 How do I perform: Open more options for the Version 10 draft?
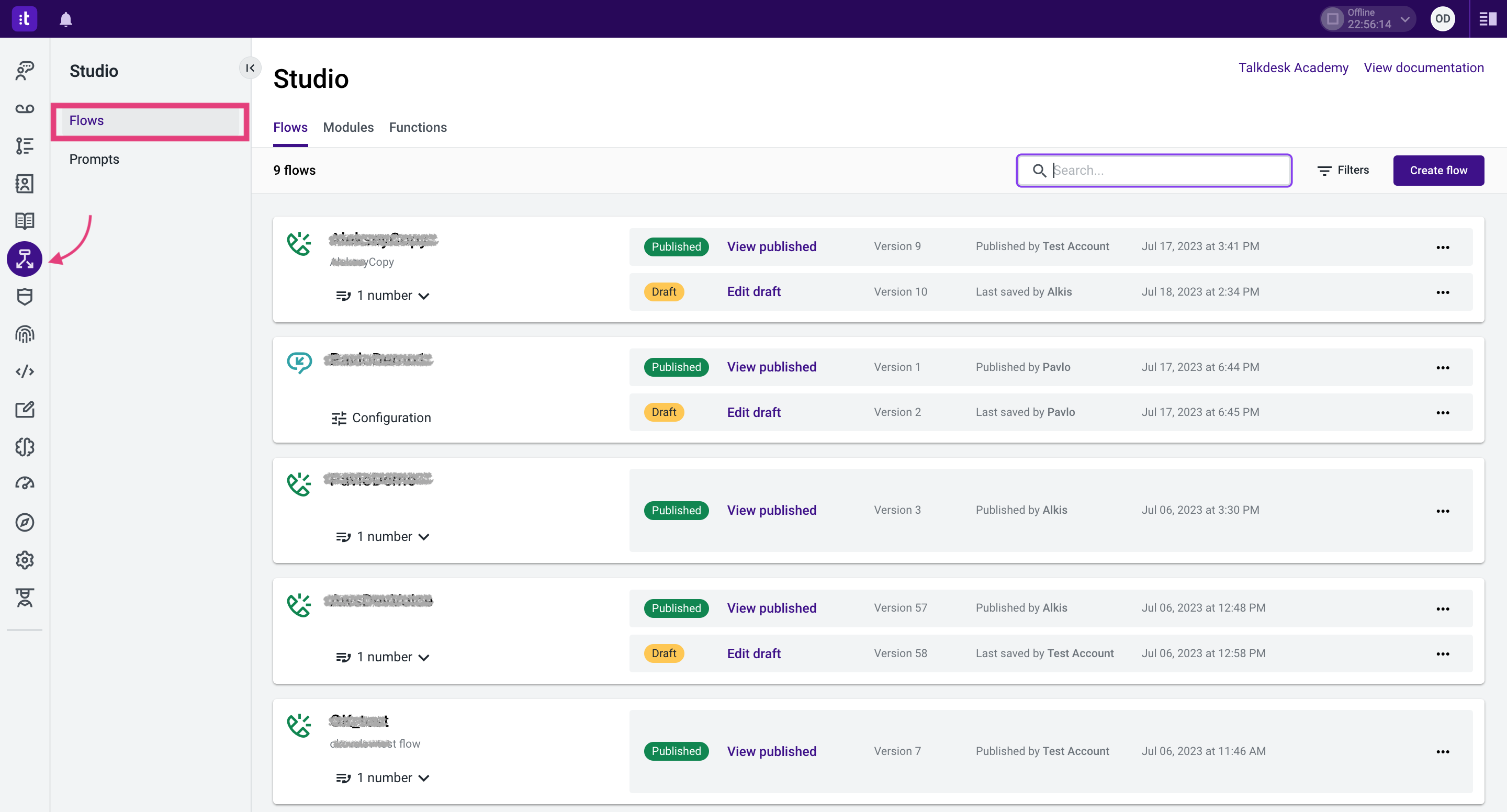coord(1443,292)
